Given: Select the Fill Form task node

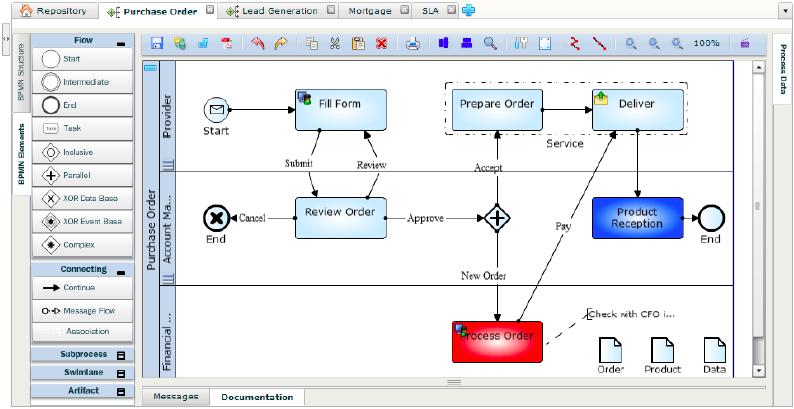Looking at the screenshot, I should [341, 110].
